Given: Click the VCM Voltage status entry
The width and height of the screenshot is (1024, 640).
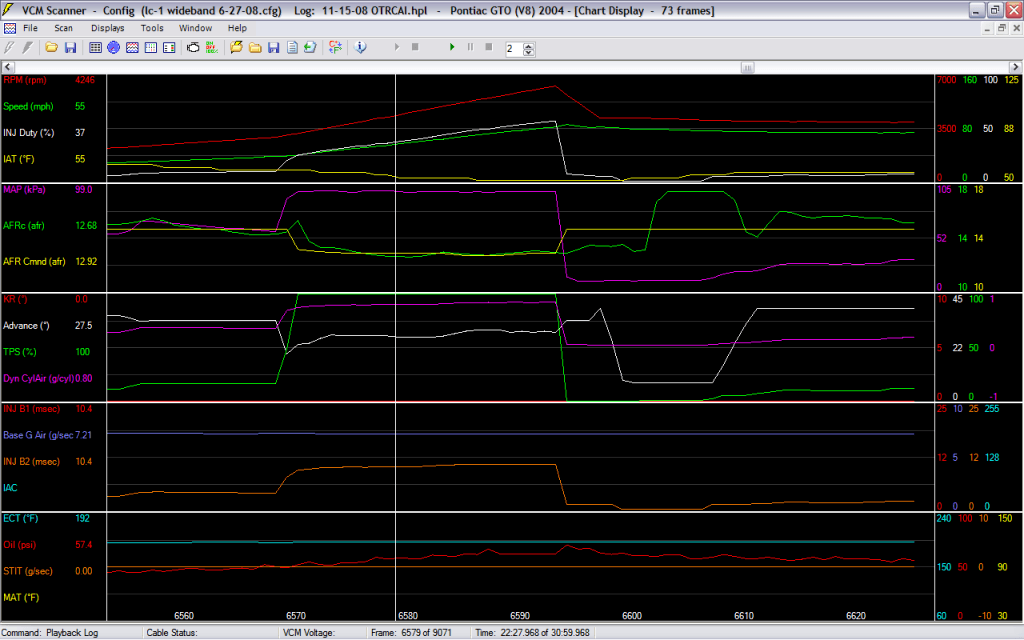Looking at the screenshot, I should 308,633.
